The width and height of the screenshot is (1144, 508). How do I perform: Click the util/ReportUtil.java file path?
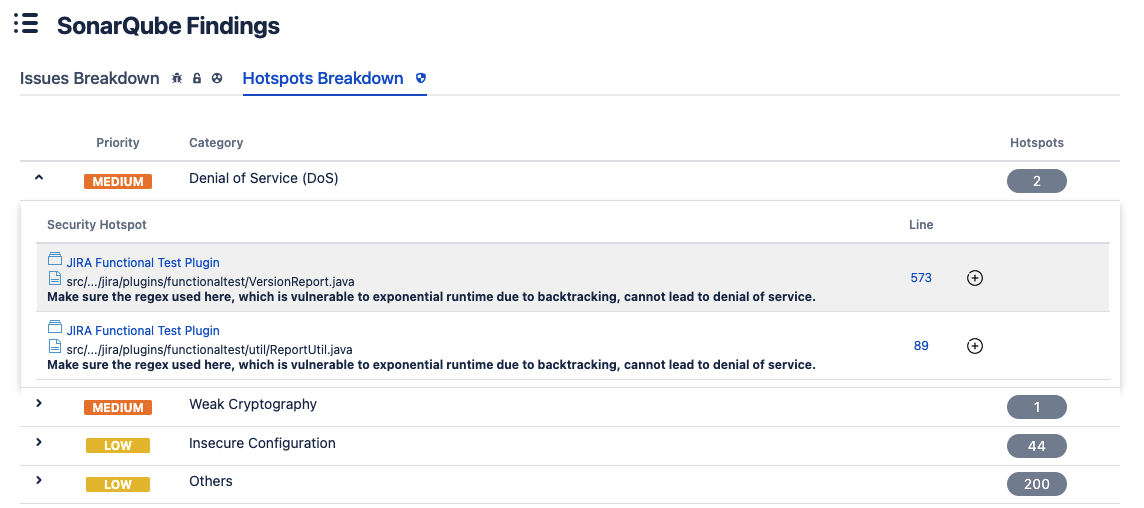pos(209,350)
